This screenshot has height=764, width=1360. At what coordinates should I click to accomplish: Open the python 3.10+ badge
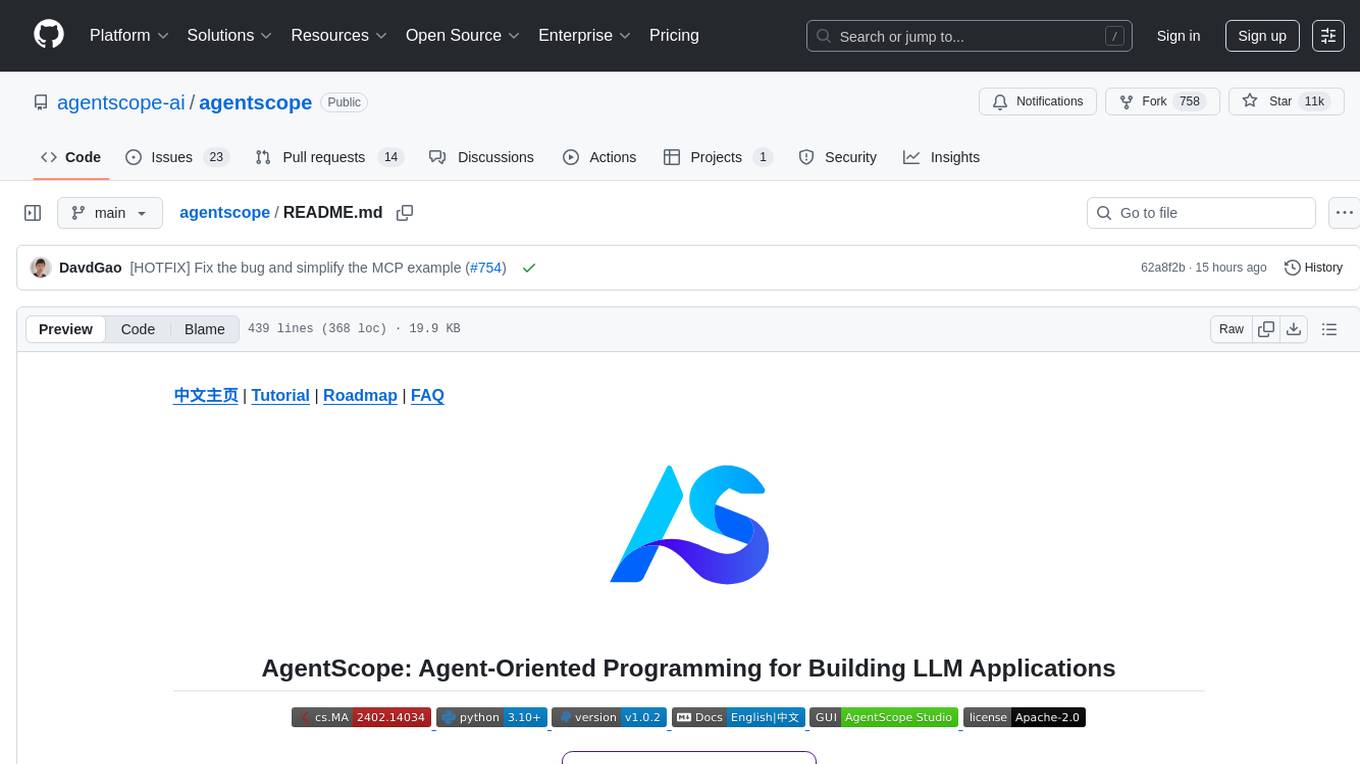491,717
